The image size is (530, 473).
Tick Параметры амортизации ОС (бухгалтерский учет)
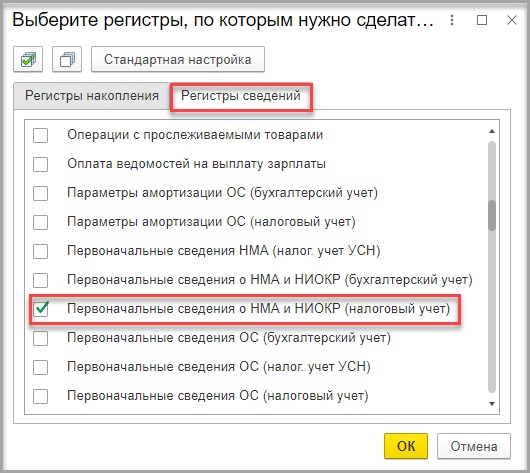(40, 193)
